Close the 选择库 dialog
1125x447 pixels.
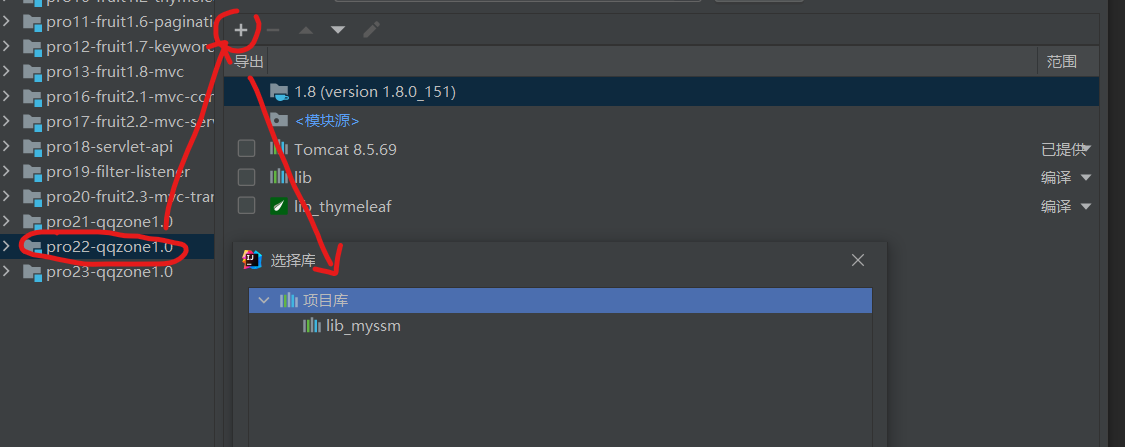click(x=857, y=260)
